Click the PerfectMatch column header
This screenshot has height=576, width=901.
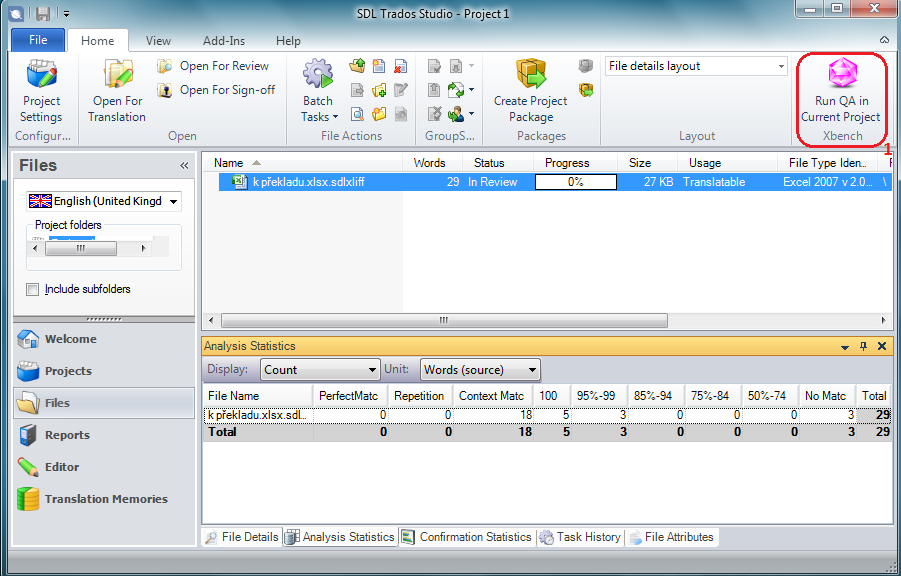point(350,396)
